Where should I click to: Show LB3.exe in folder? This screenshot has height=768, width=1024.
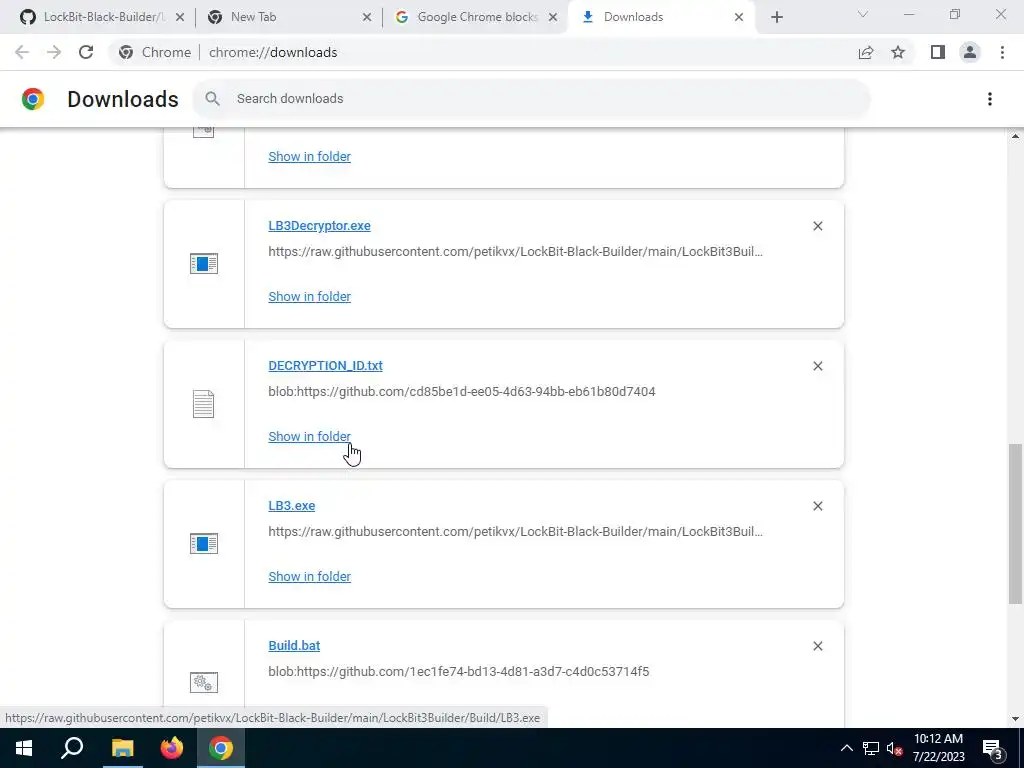tap(310, 577)
